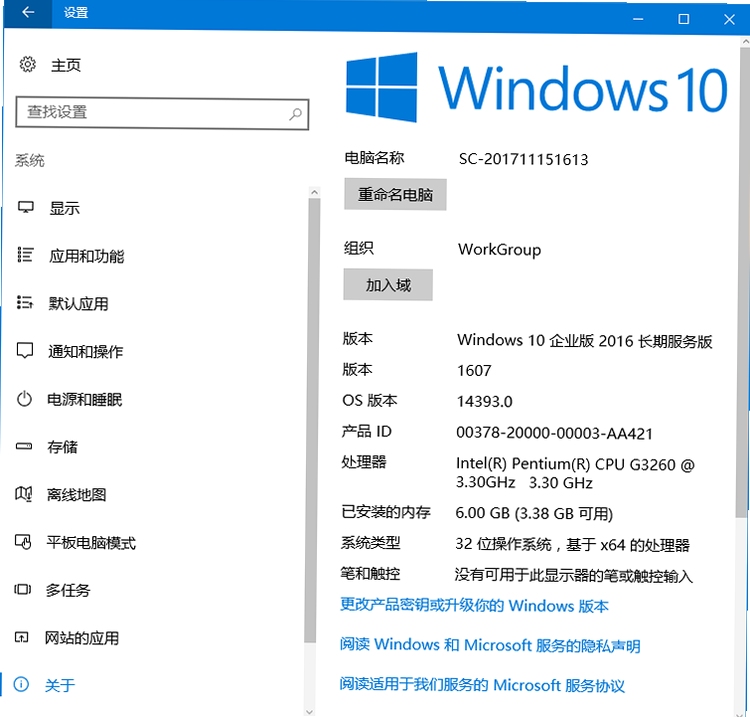Image resolution: width=750 pixels, height=717 pixels.
Task: Click the display monitor icon
Action: pos(25,208)
